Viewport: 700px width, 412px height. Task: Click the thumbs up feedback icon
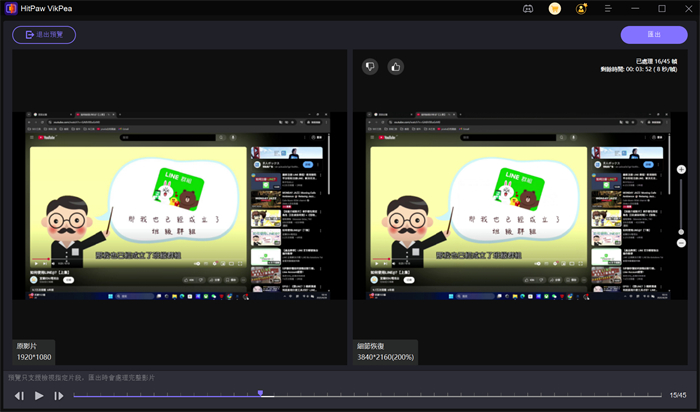[x=395, y=67]
